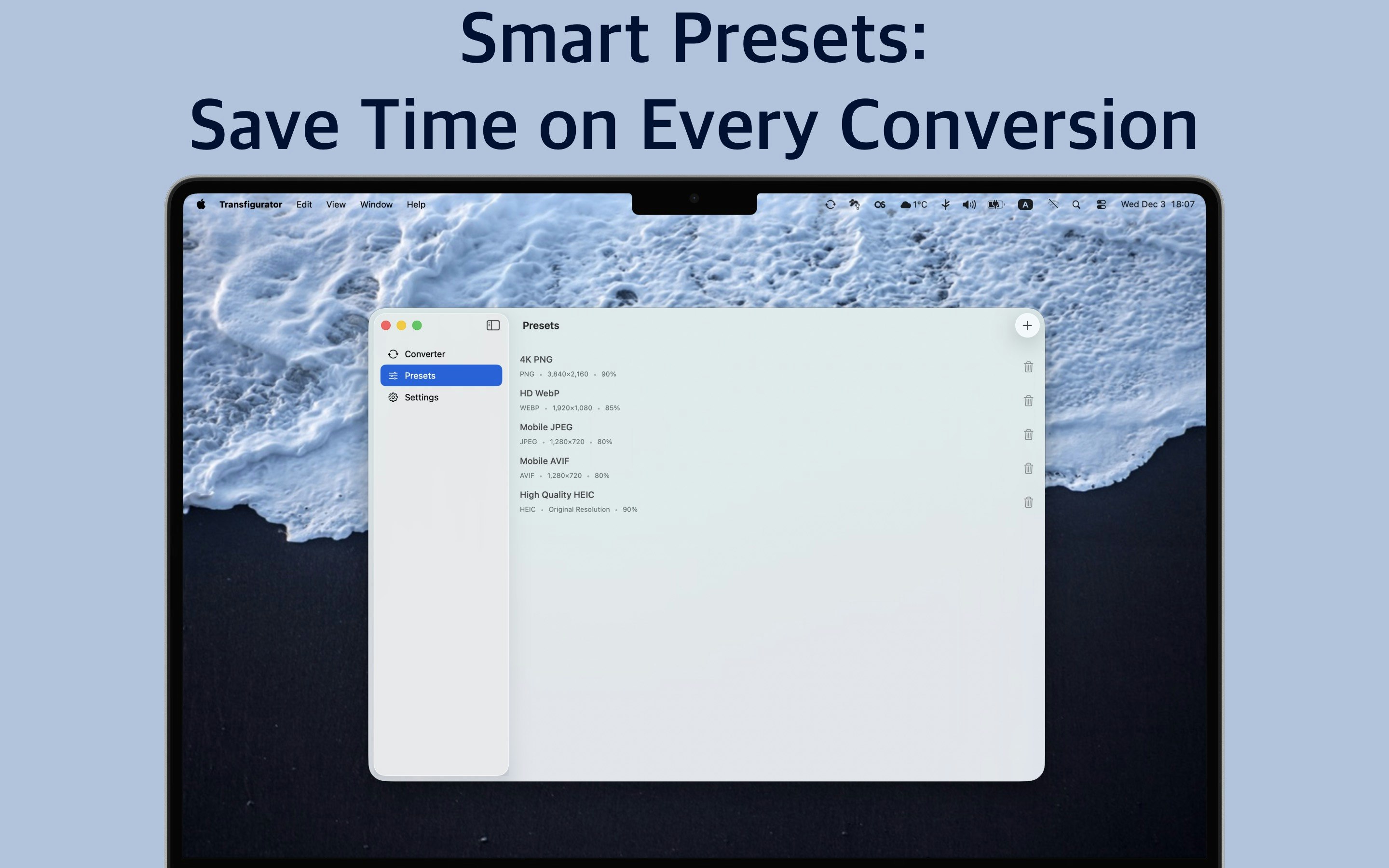Open the Transfigurator app menu
Viewport: 1389px width, 868px height.
click(250, 204)
